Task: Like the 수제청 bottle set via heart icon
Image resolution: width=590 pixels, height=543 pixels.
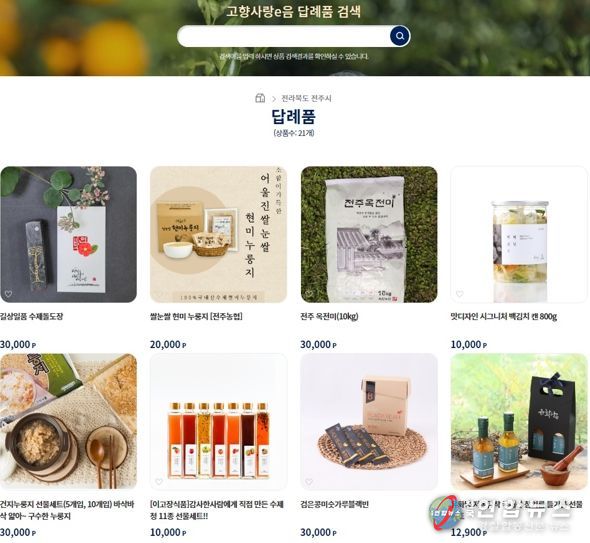Action: tap(159, 481)
